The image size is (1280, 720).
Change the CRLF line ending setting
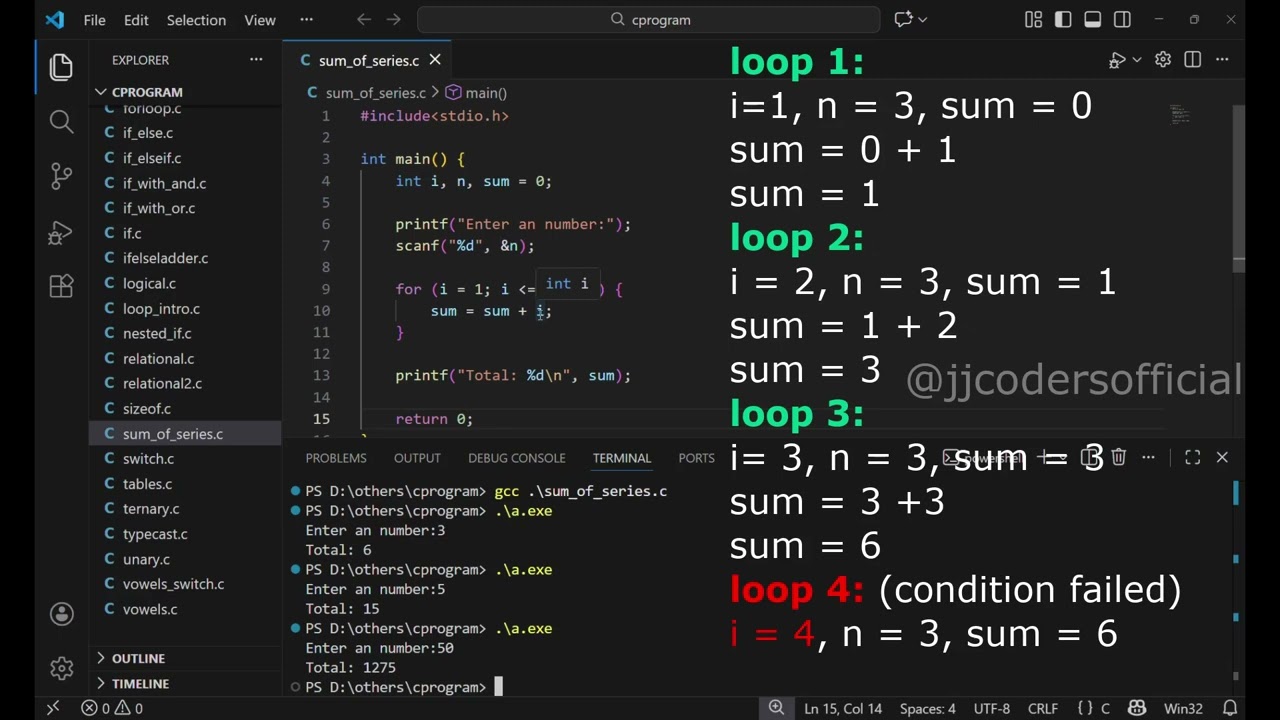click(x=1043, y=708)
